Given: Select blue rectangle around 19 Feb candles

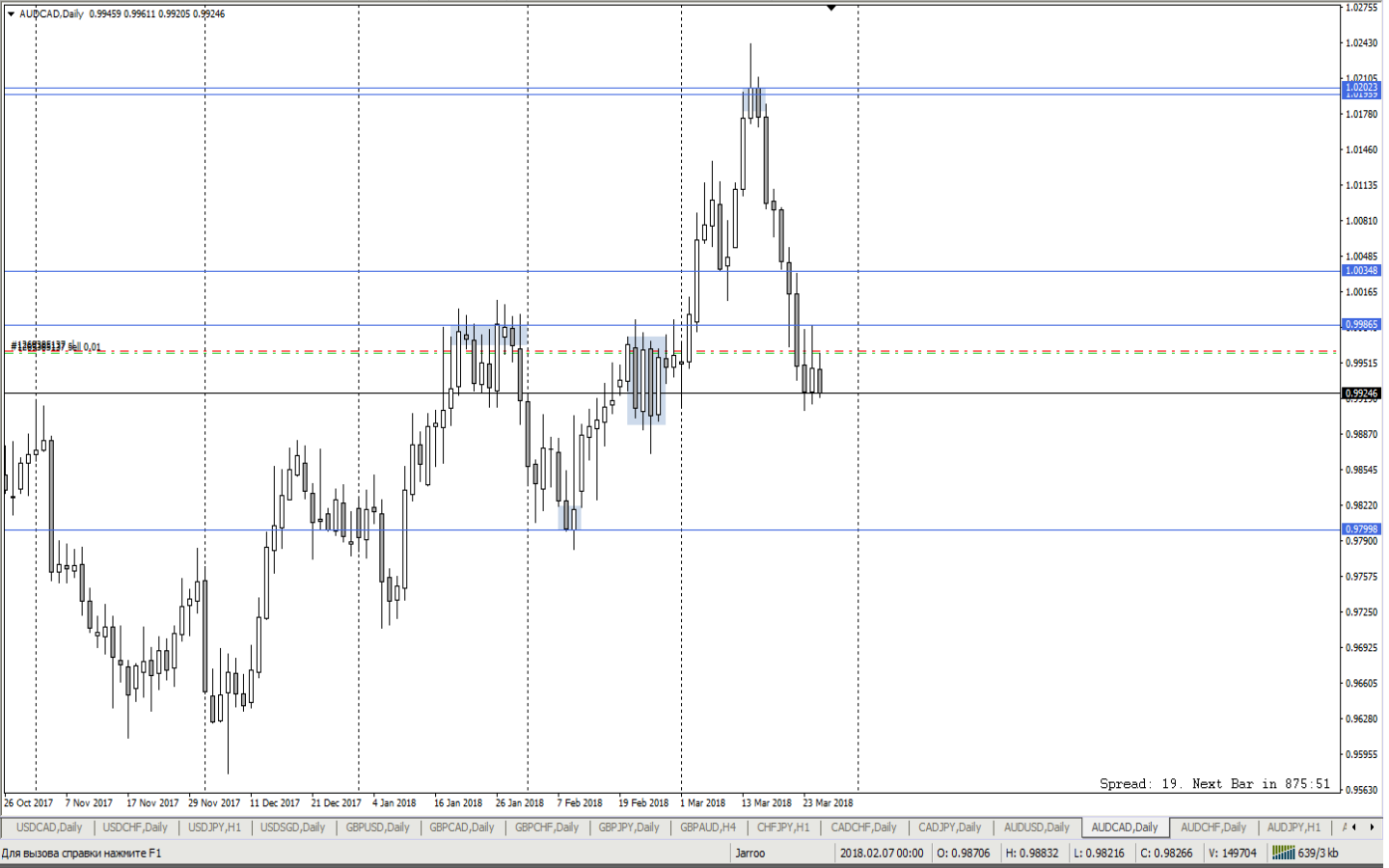Looking at the screenshot, I should click(646, 381).
